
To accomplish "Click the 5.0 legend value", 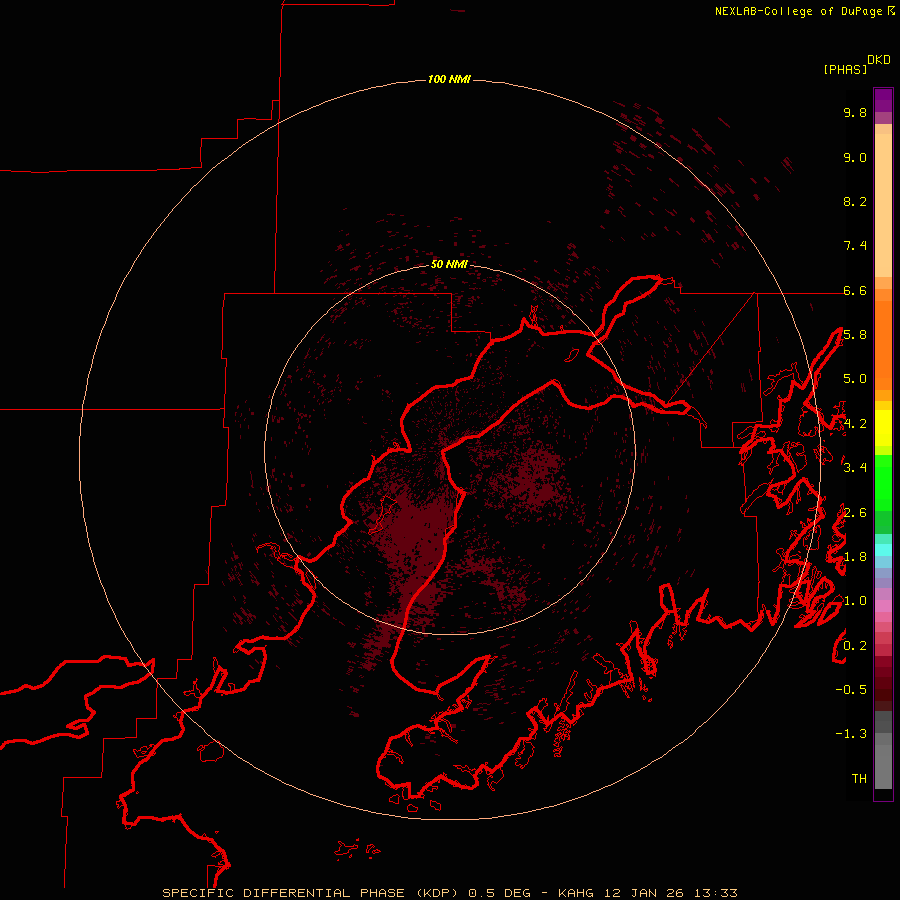I will click(x=855, y=379).
